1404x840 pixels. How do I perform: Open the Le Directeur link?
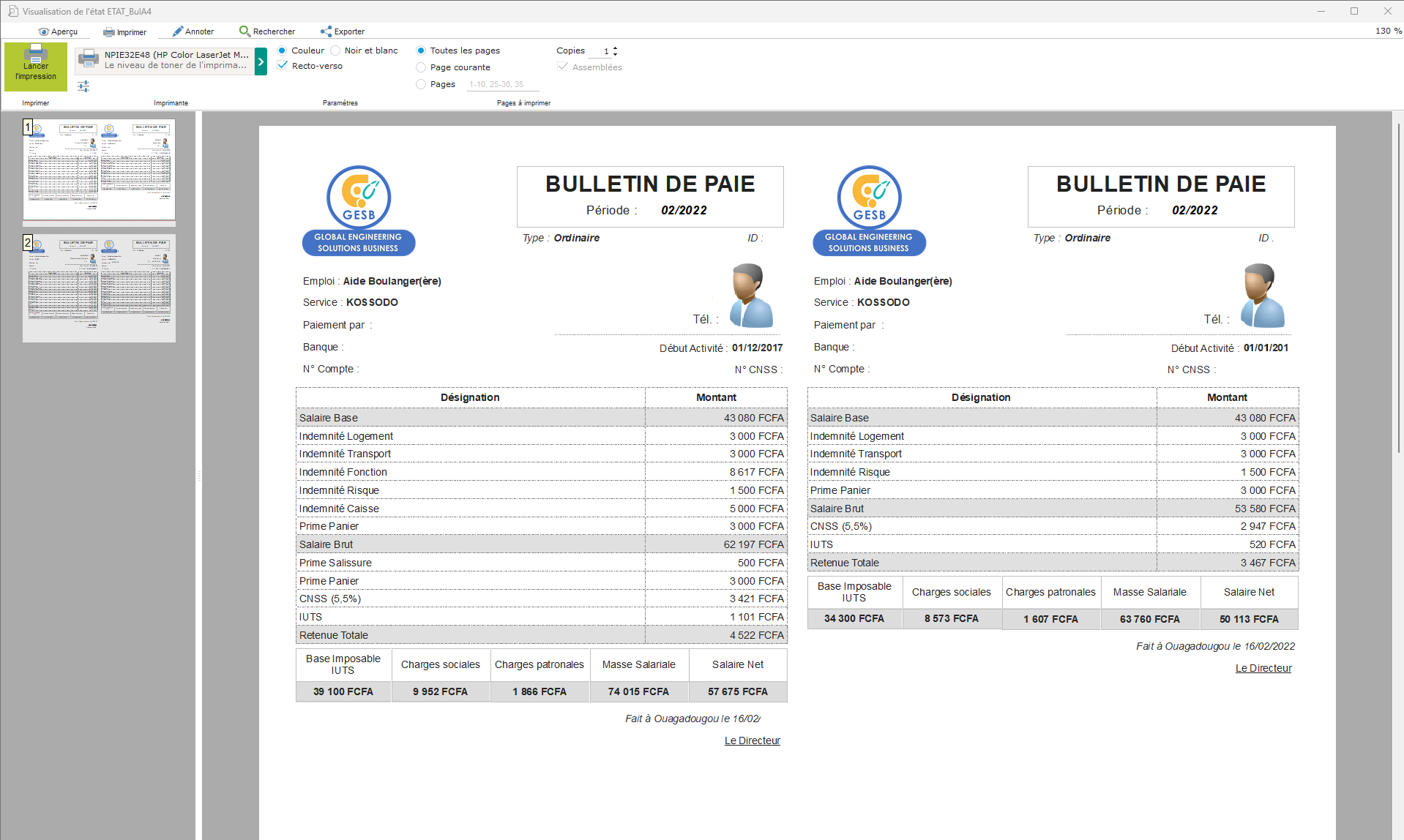click(x=752, y=740)
